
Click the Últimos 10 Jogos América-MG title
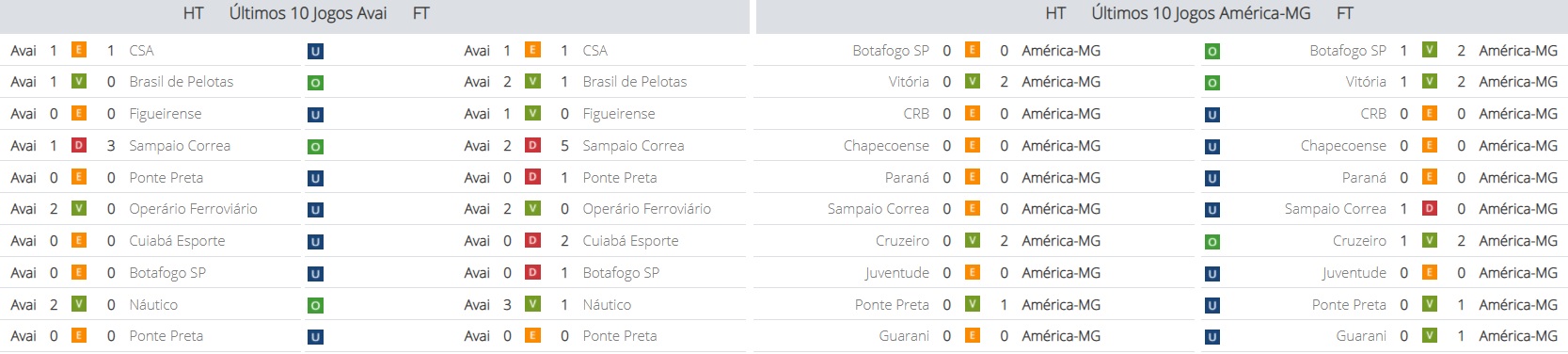pos(1201,13)
